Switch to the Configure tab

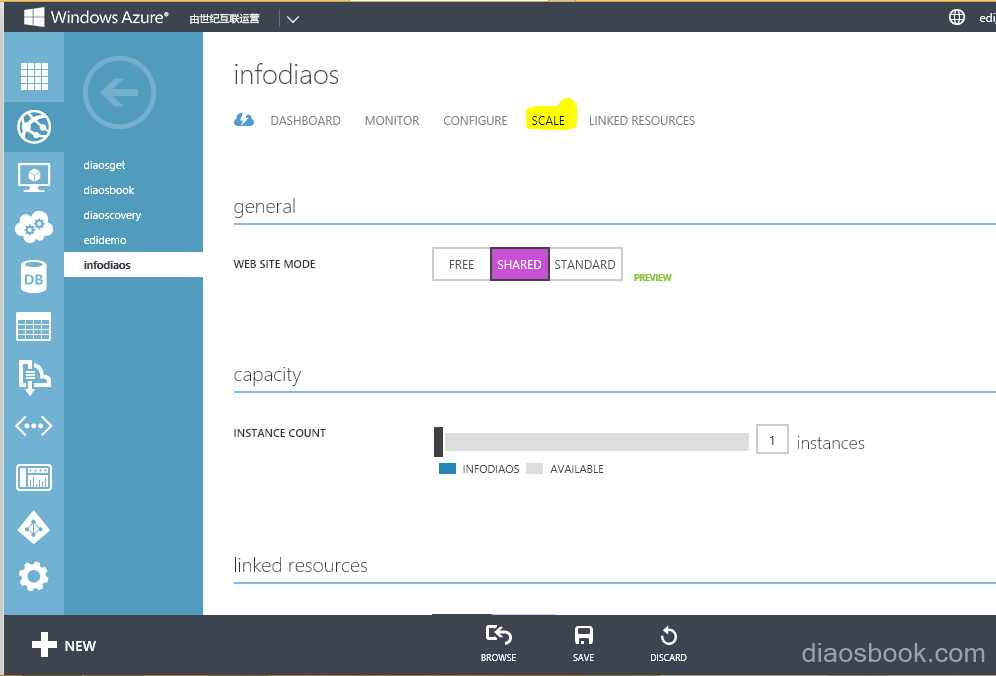pyautogui.click(x=475, y=121)
